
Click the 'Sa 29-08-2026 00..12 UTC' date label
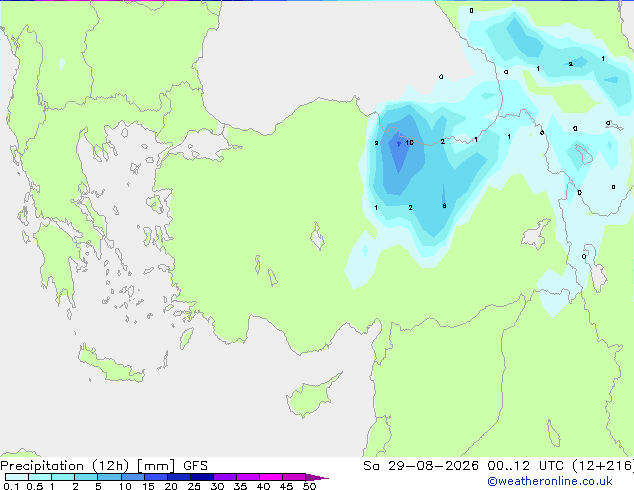click(x=466, y=465)
